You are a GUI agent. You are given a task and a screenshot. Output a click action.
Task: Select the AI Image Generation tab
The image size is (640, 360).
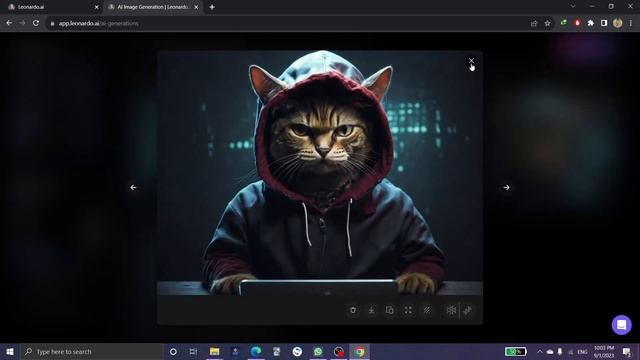[x=152, y=7]
